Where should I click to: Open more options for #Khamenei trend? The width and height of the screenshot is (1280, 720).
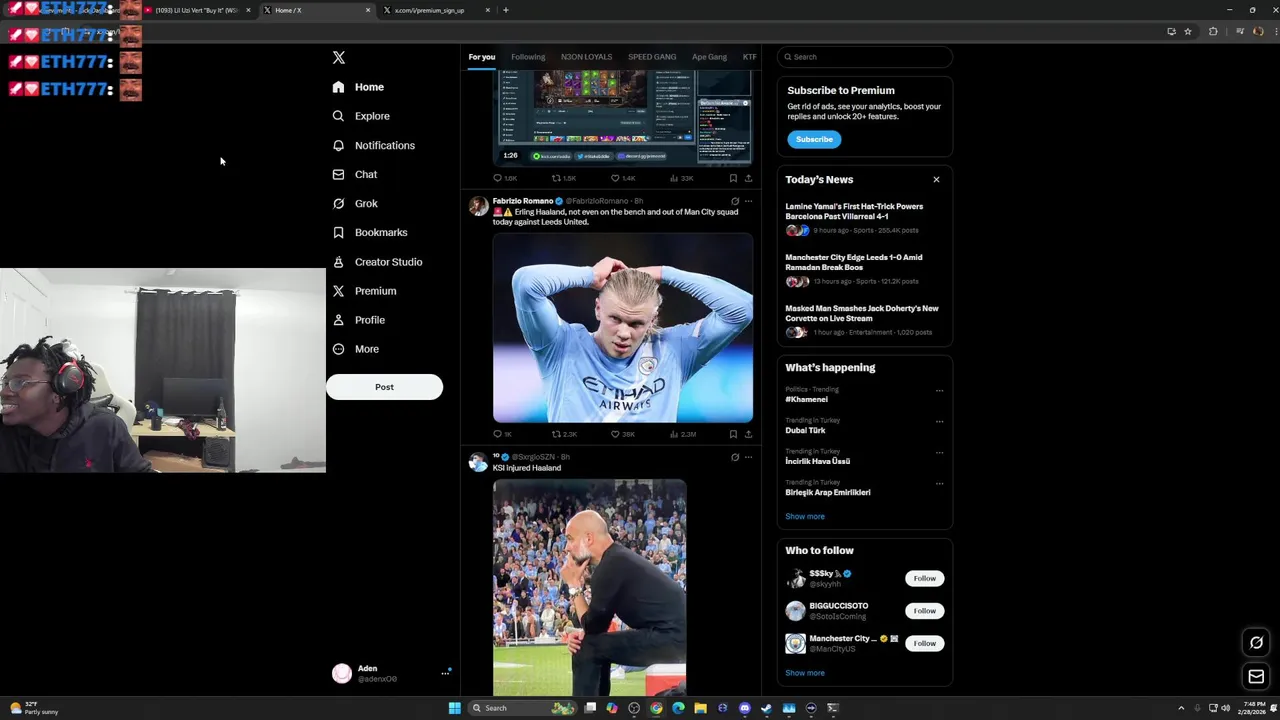(x=939, y=391)
